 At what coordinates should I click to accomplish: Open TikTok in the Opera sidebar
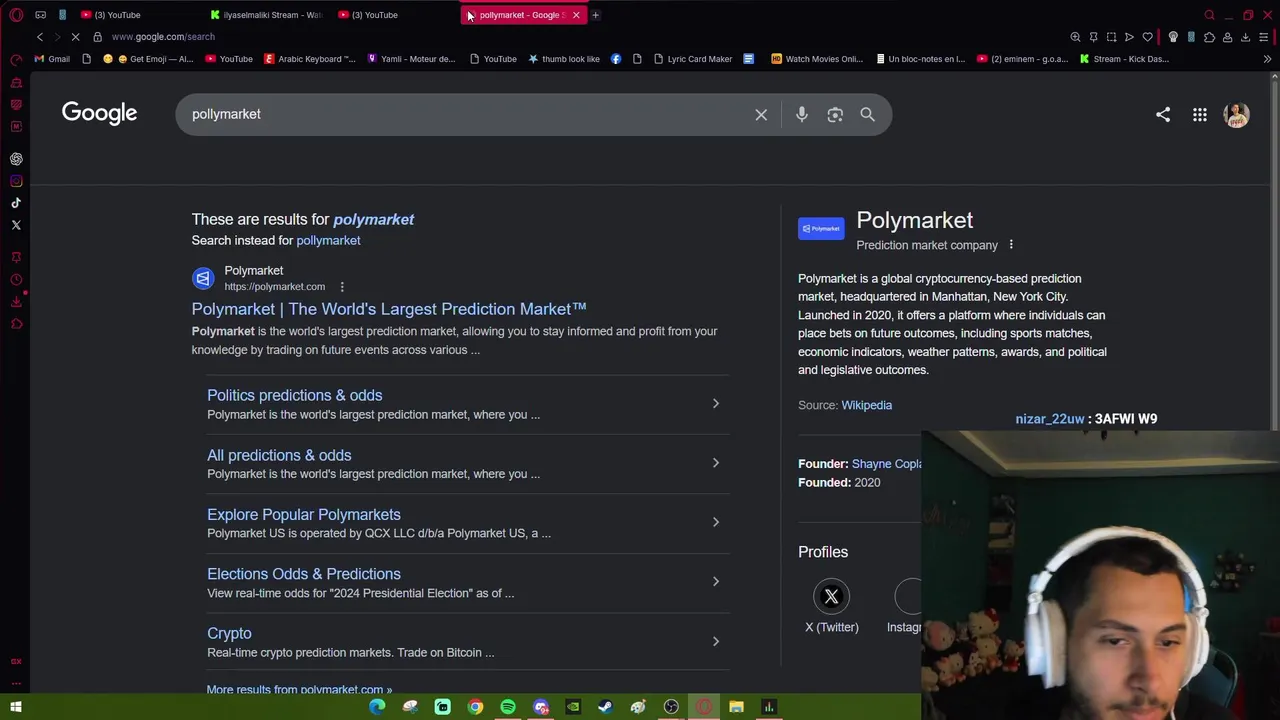16,203
